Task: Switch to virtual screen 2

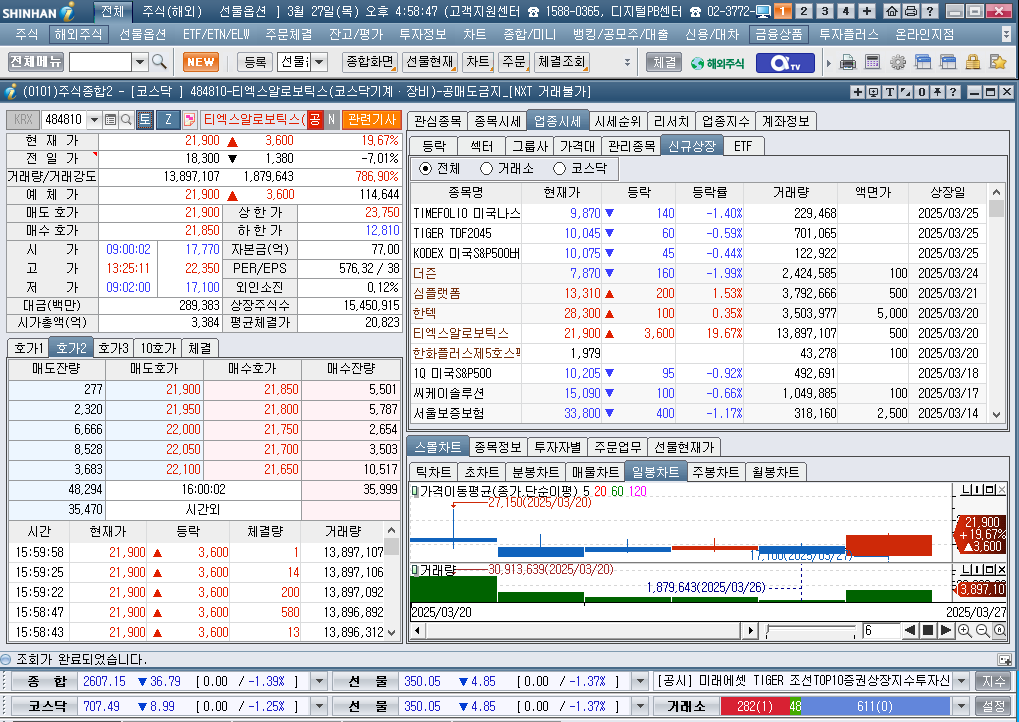Action: pyautogui.click(x=804, y=11)
